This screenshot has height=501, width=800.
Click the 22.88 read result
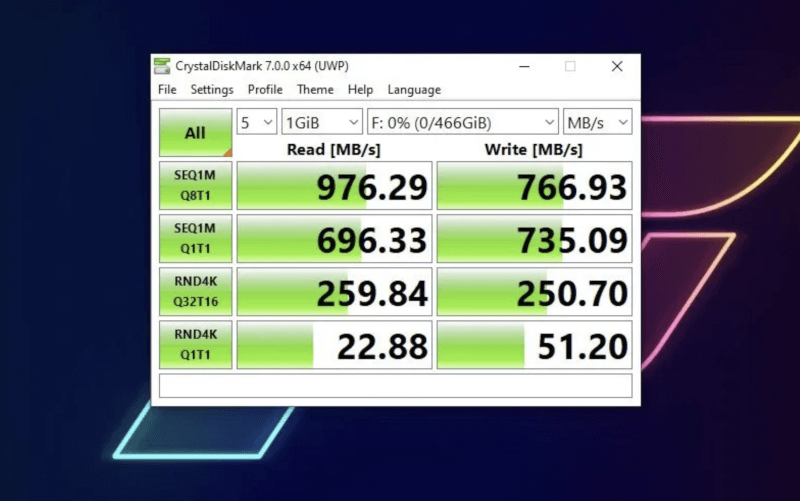pos(334,345)
